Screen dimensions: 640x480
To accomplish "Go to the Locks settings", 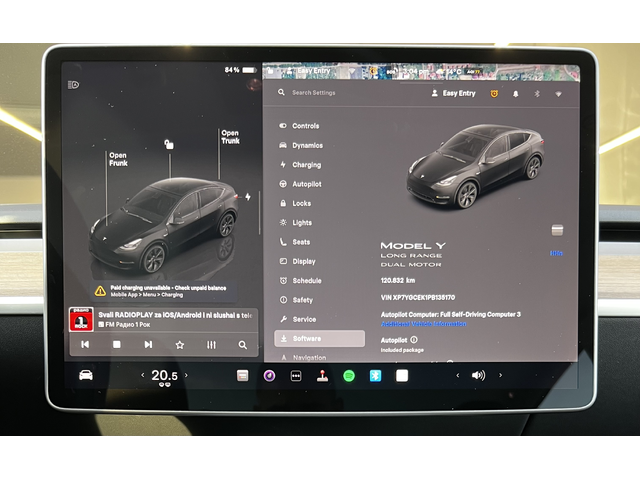I will [x=296, y=203].
